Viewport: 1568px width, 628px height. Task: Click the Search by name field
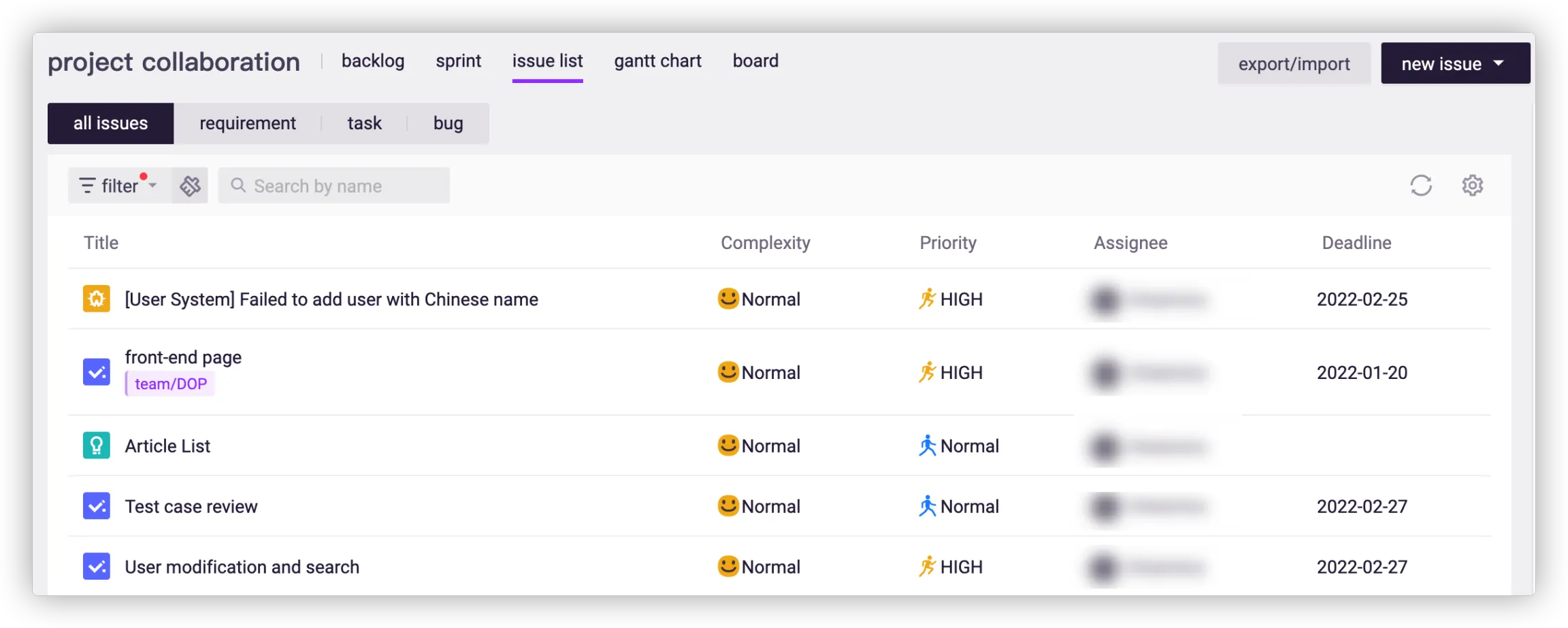[x=333, y=186]
